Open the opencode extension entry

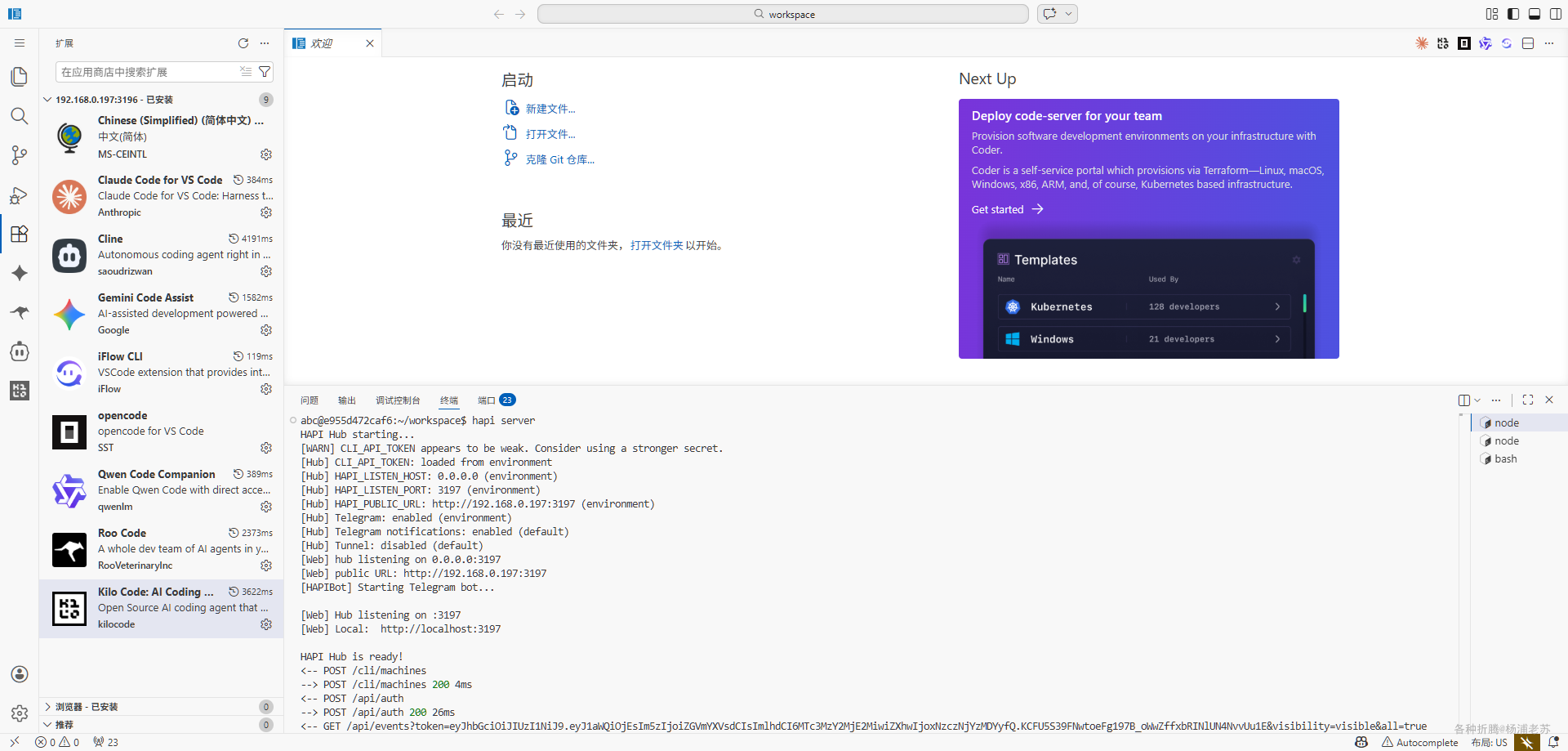pyautogui.click(x=162, y=431)
